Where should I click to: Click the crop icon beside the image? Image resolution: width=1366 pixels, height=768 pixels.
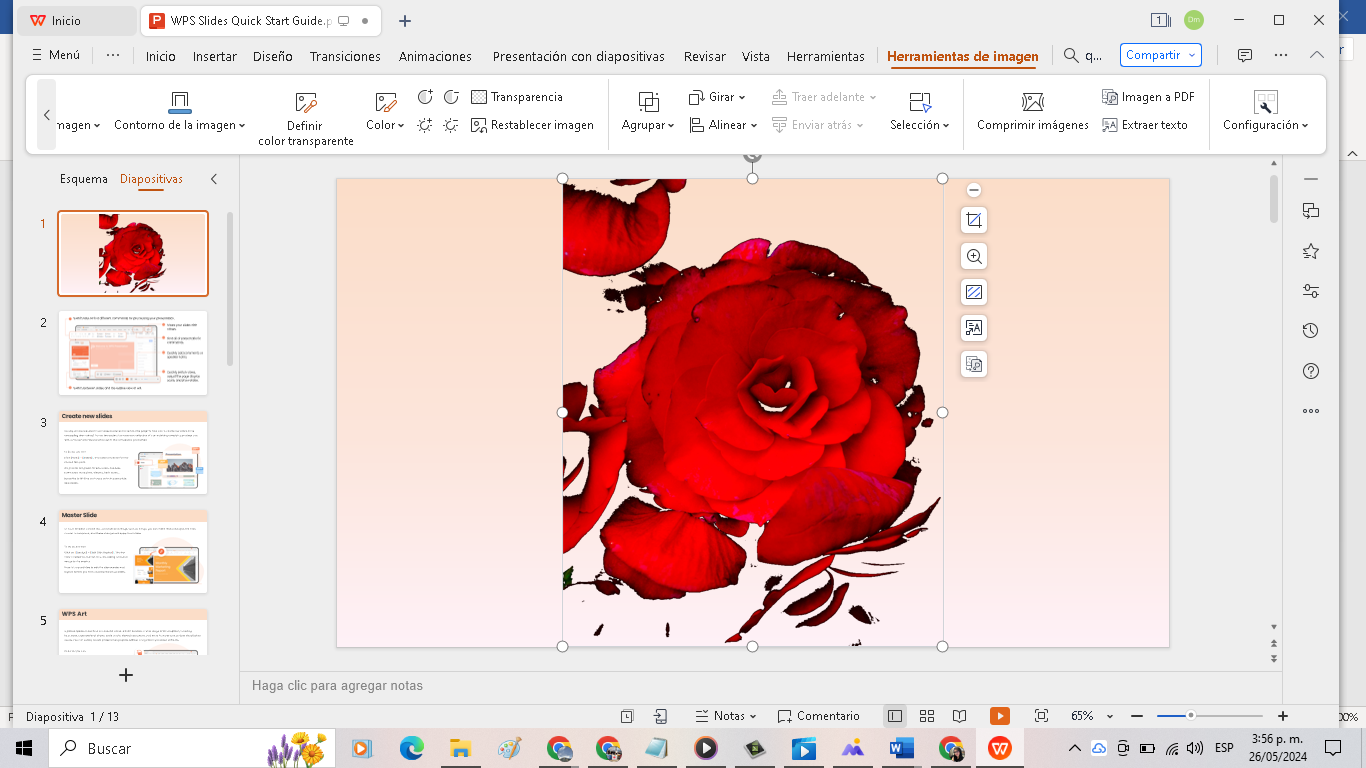(x=974, y=220)
